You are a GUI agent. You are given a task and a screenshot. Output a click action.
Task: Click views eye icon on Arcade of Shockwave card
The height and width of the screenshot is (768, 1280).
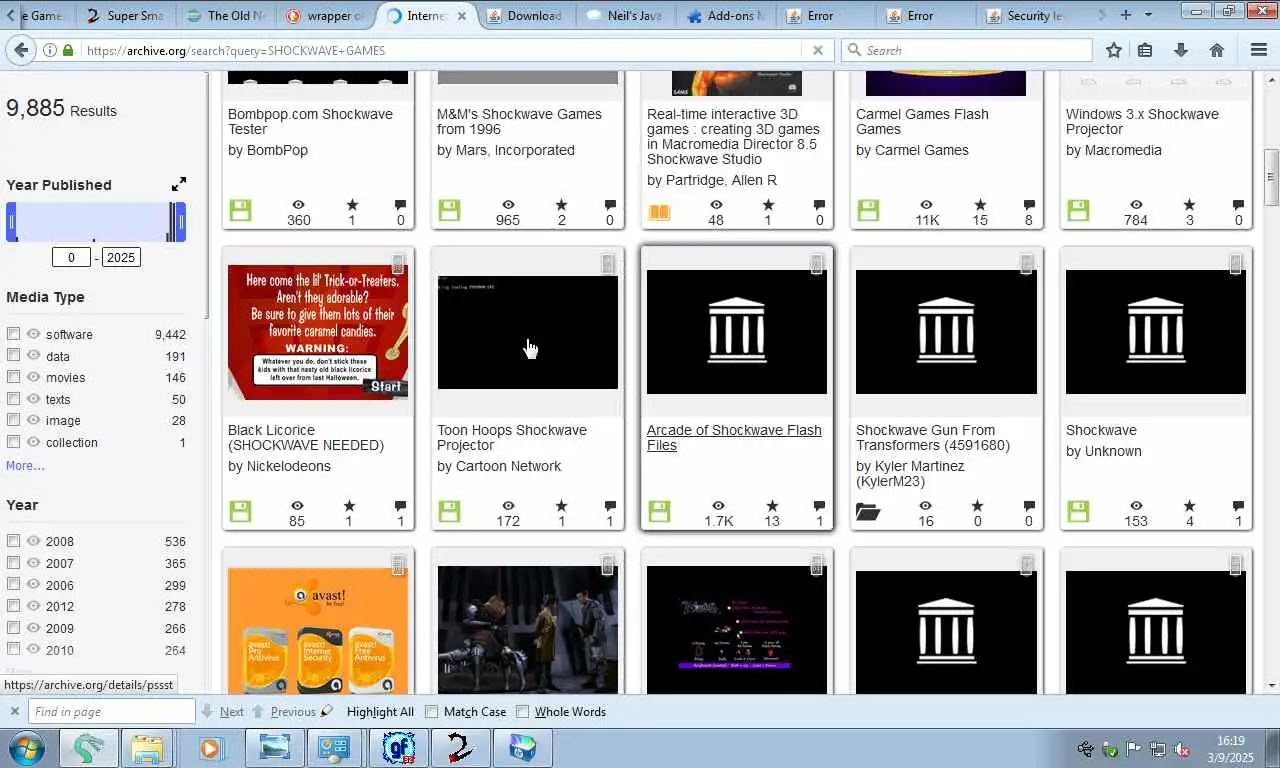coord(718,506)
